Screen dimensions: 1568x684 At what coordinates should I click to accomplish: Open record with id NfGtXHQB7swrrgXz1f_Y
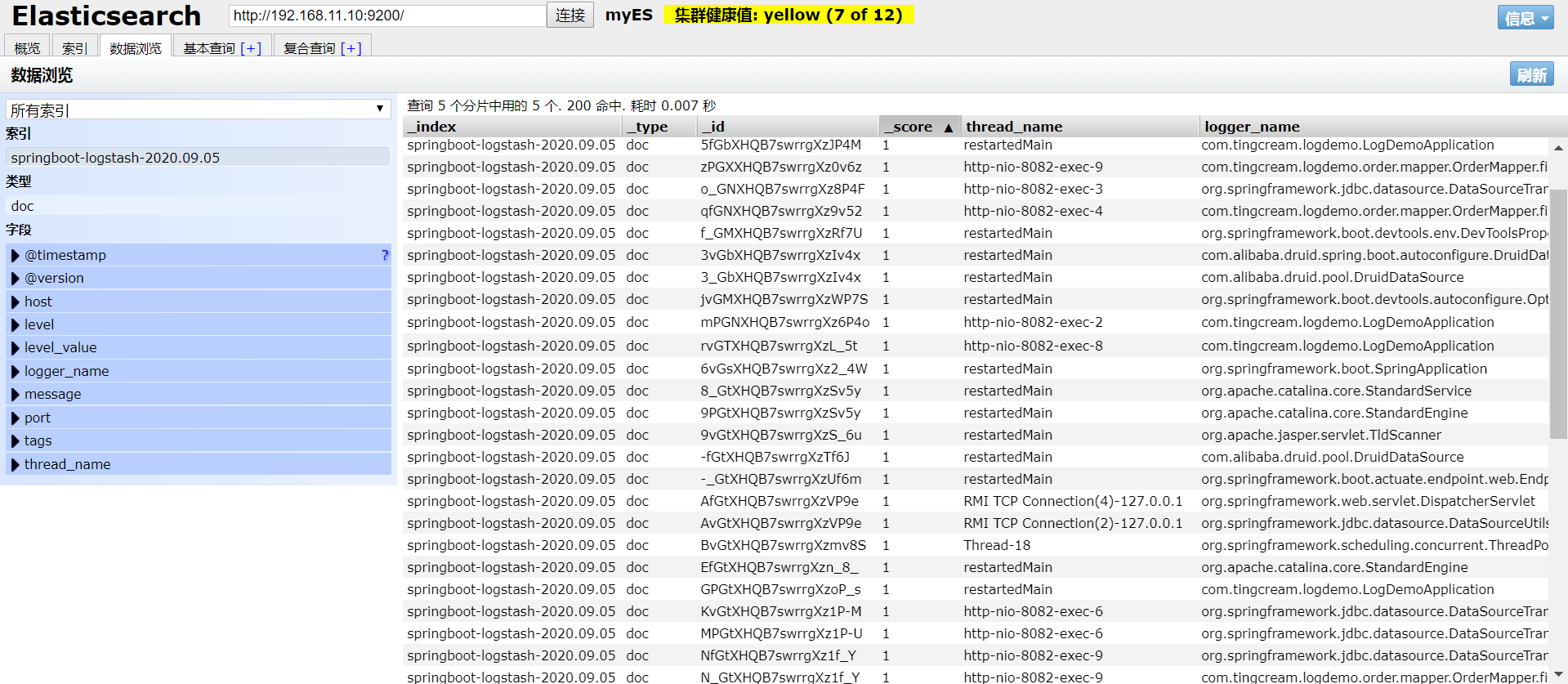point(778,655)
